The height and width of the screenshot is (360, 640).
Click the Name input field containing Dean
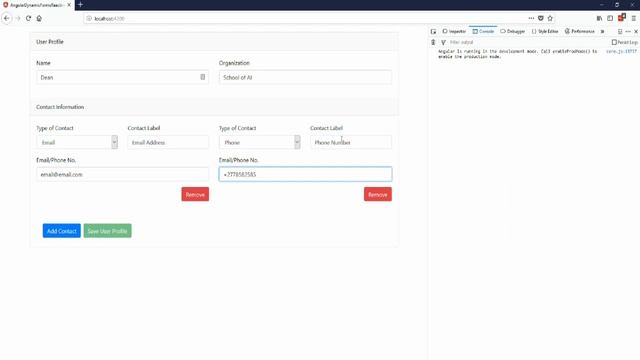click(122, 77)
